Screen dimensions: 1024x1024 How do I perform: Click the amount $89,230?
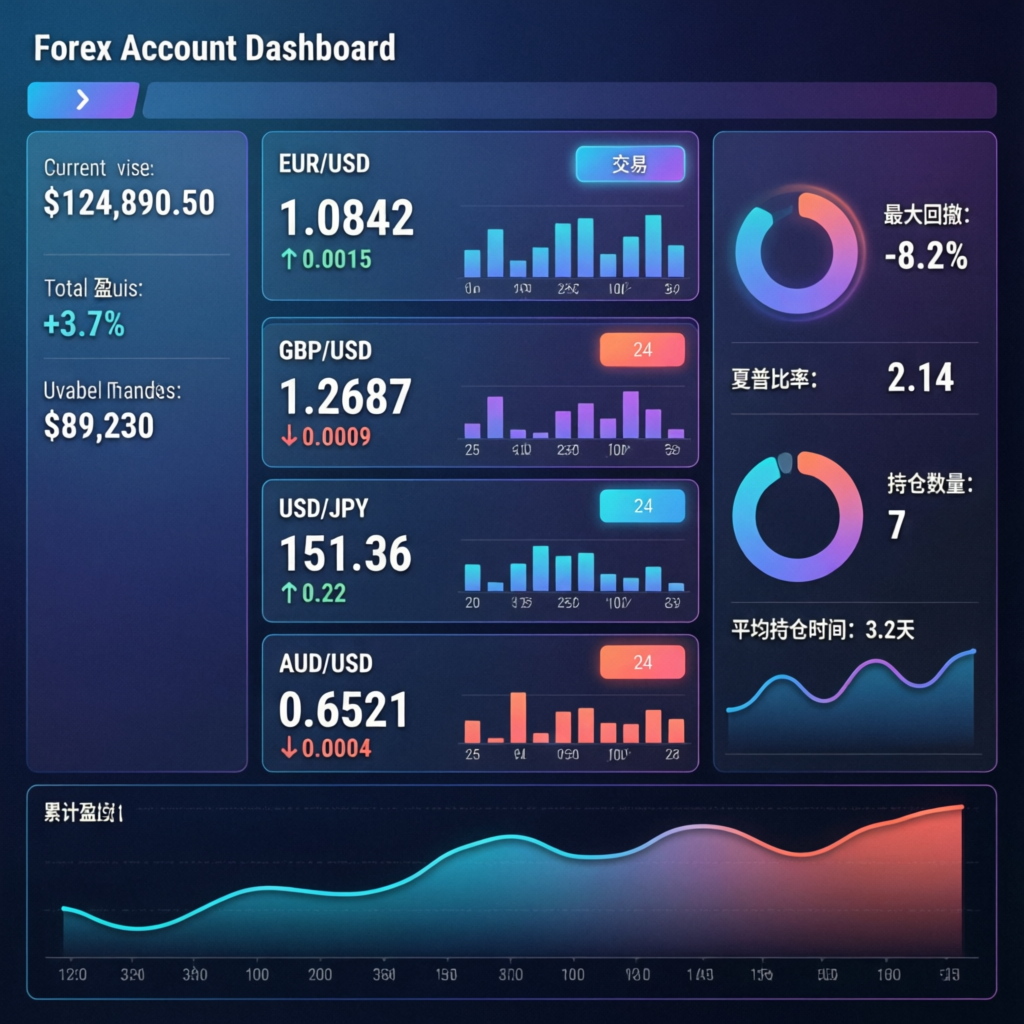tap(99, 426)
